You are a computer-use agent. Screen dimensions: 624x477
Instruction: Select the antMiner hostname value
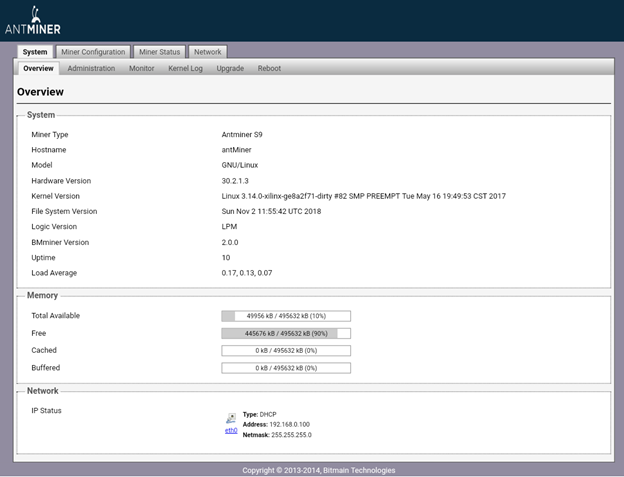236,150
